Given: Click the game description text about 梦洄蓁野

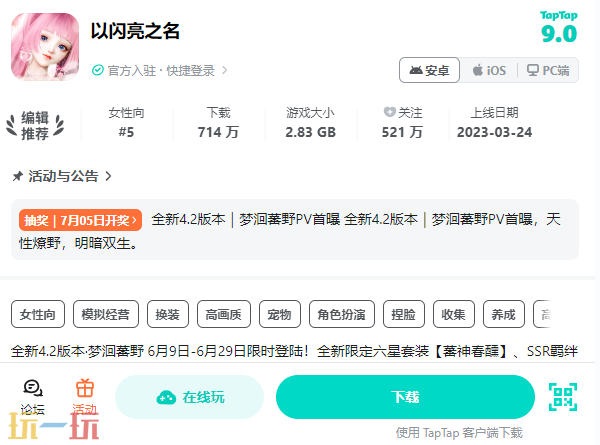Looking at the screenshot, I should click(x=294, y=351).
